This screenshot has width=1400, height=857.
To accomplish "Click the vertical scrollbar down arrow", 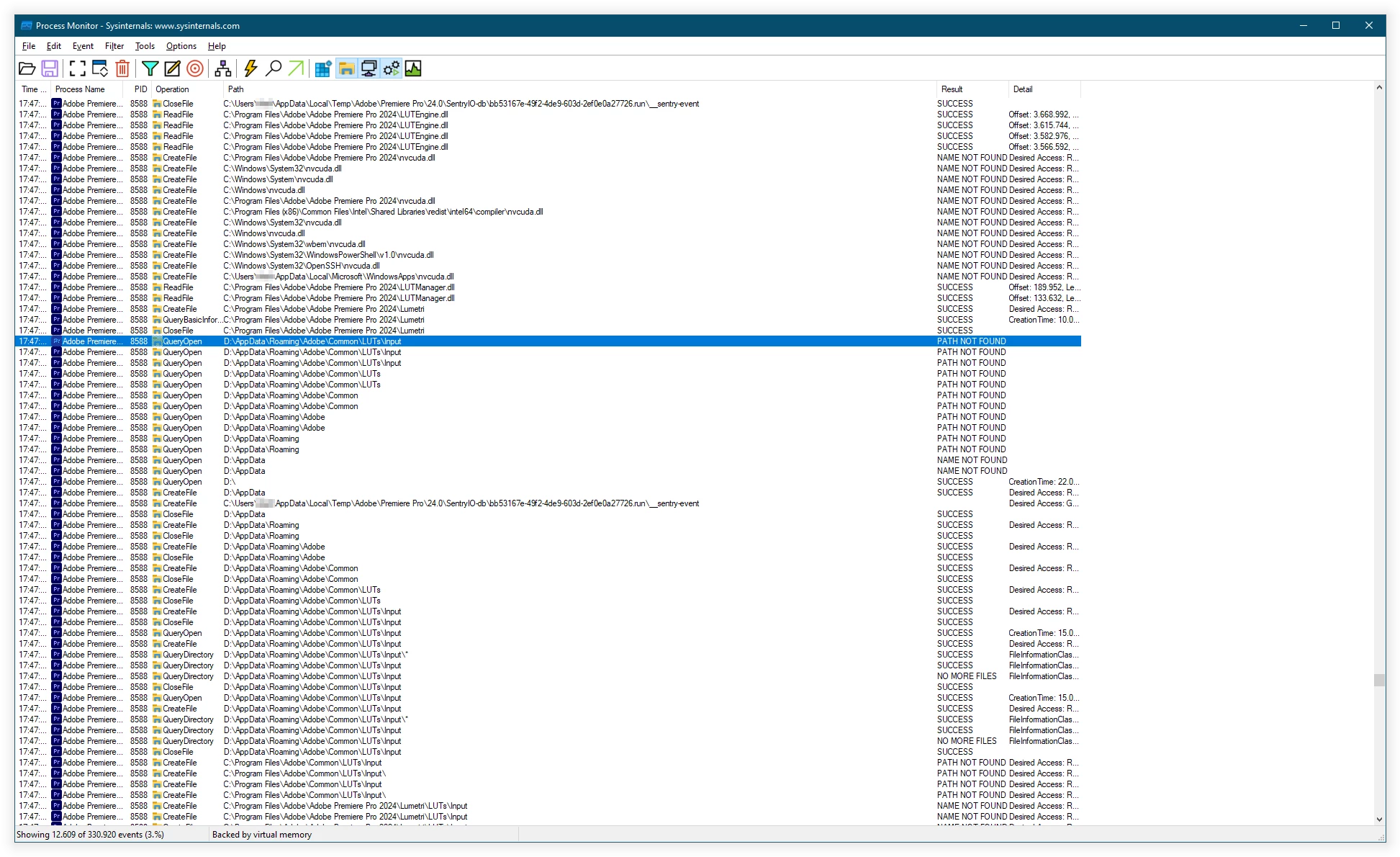I will point(1379,819).
